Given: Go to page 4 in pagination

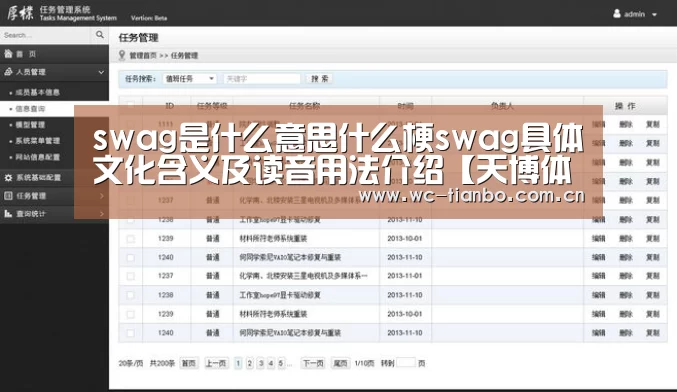Looking at the screenshot, I should coord(271,363).
